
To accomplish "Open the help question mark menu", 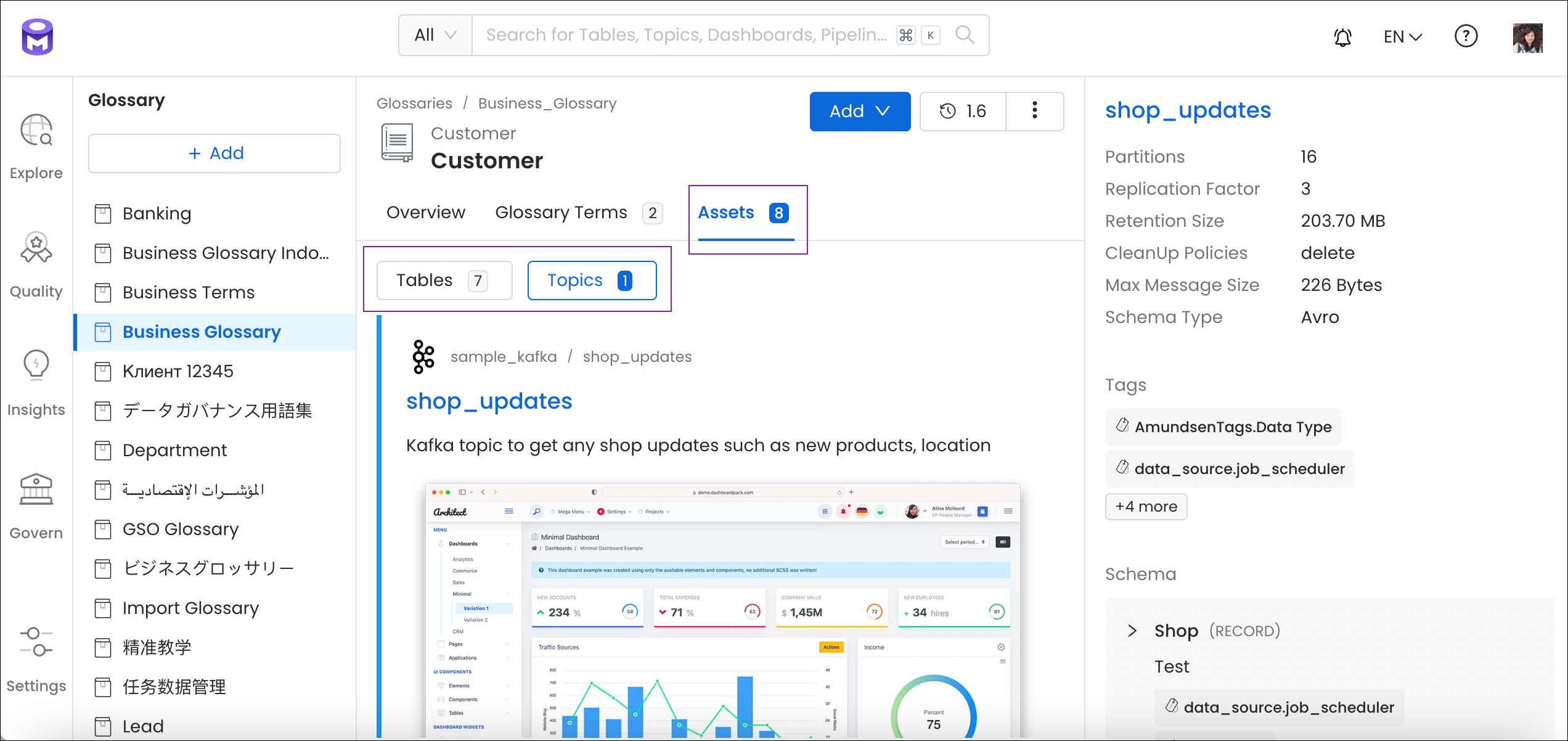I will click(1466, 36).
